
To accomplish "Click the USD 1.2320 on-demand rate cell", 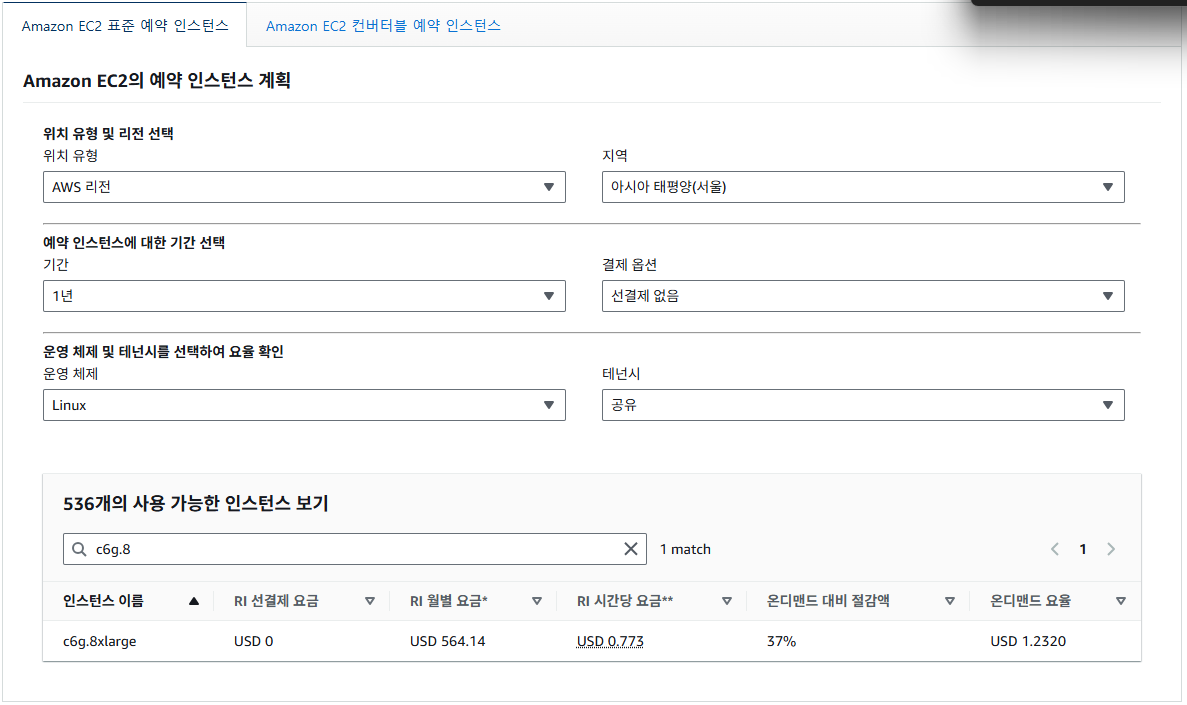I will pos(1028,641).
